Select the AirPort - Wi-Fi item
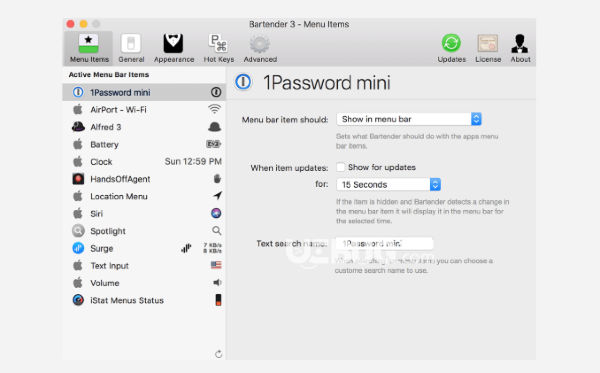600x373 pixels. 144,110
